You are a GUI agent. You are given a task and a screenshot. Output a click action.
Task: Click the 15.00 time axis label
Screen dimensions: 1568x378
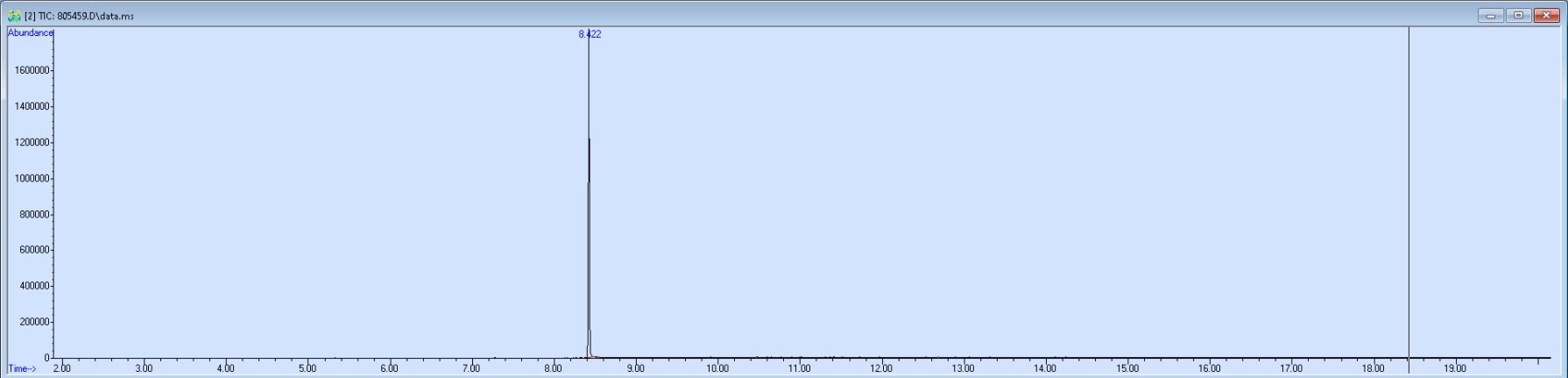tap(1127, 368)
